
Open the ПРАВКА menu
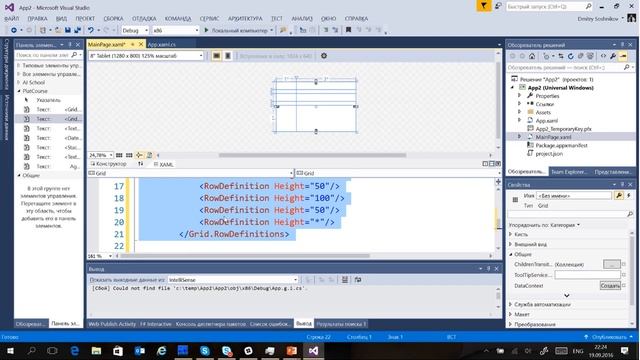(x=37, y=18)
